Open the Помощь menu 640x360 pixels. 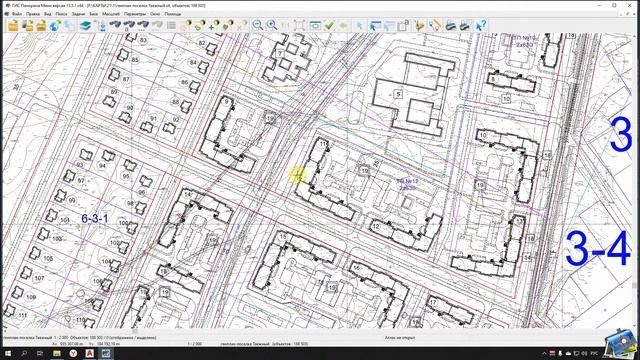point(173,14)
